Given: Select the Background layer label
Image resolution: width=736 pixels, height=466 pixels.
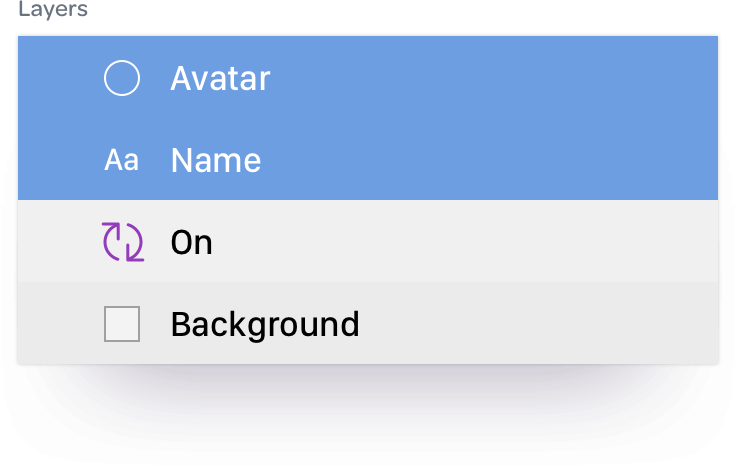Looking at the screenshot, I should point(265,325).
